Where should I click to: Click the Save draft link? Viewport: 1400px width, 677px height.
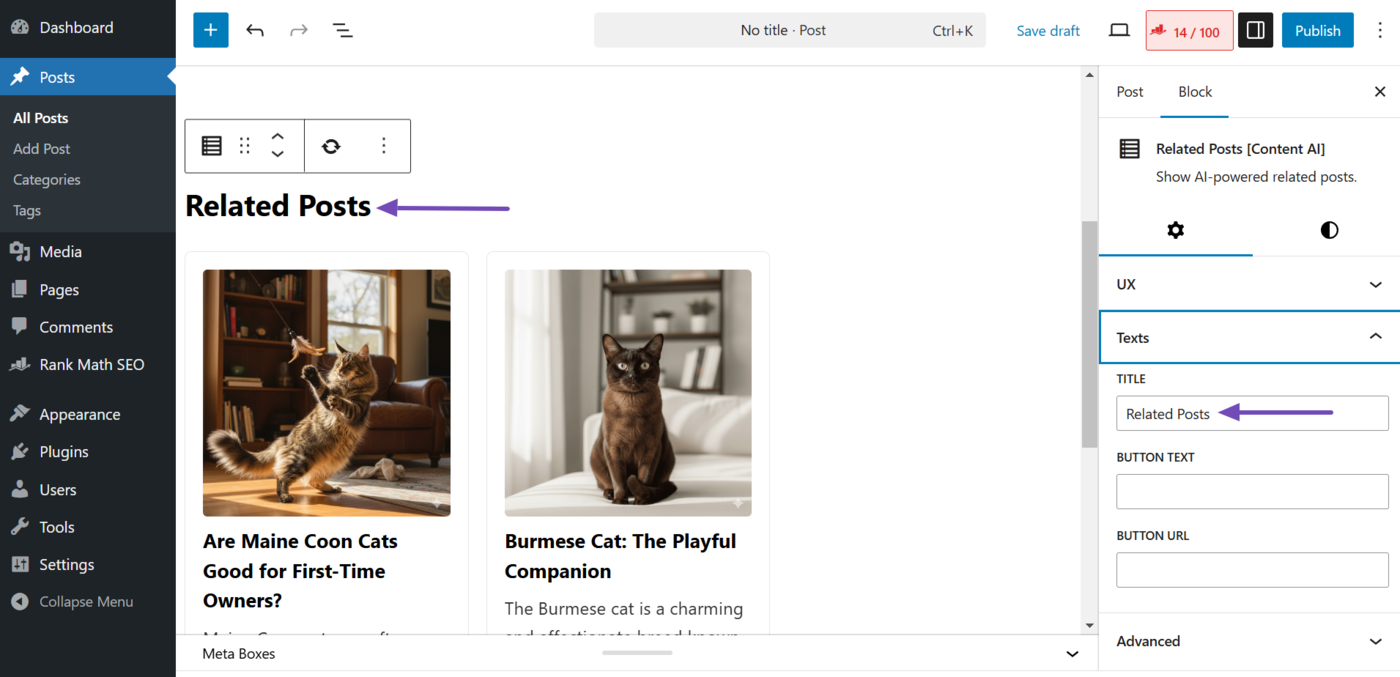click(1047, 31)
